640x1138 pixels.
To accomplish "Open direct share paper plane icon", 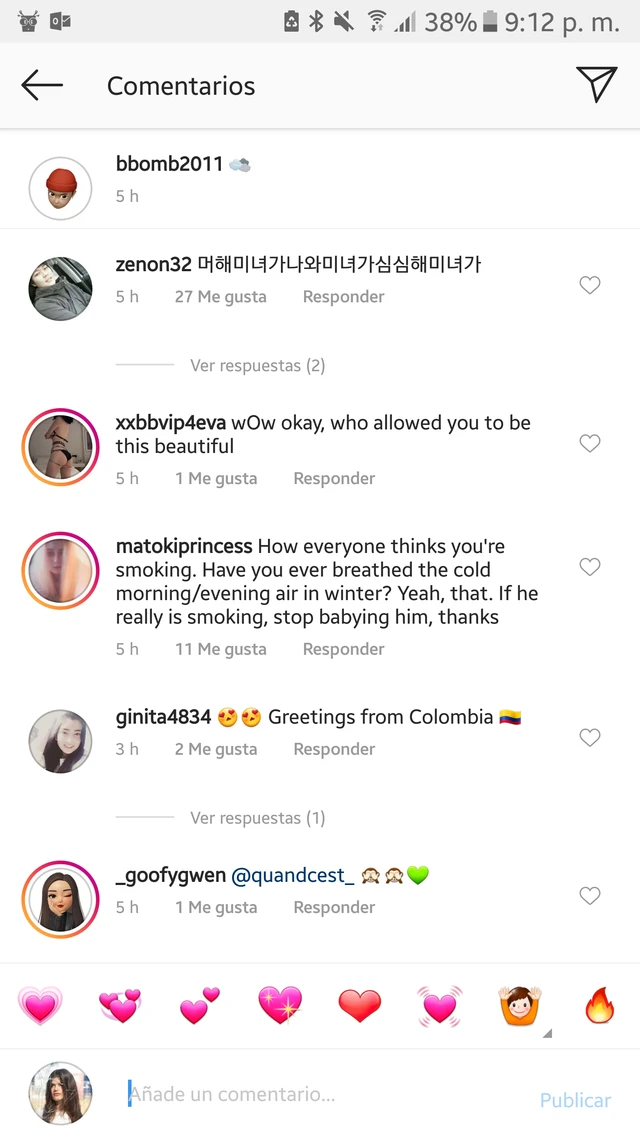I will click(x=596, y=84).
